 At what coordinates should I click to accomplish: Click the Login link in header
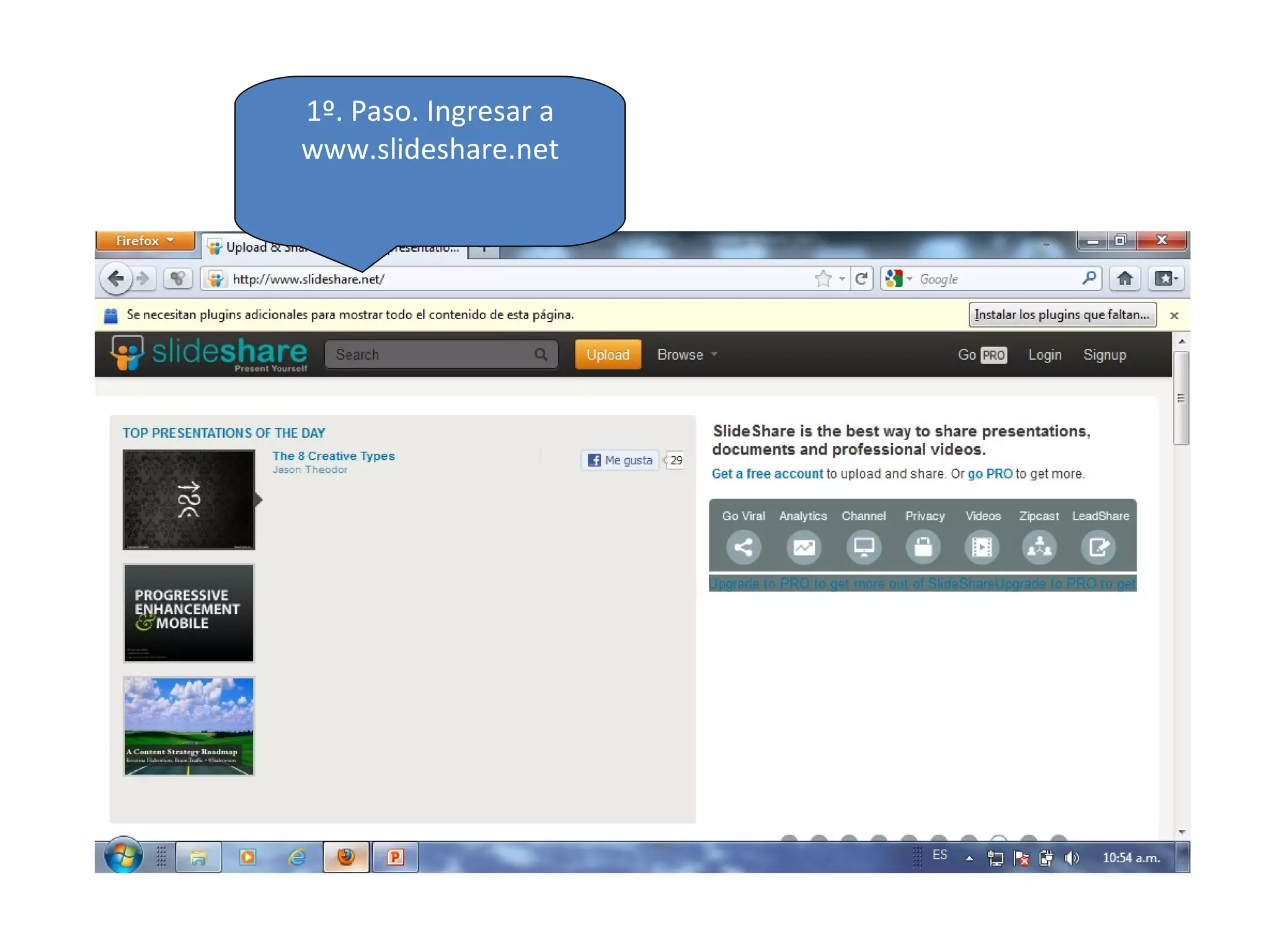tap(1045, 355)
